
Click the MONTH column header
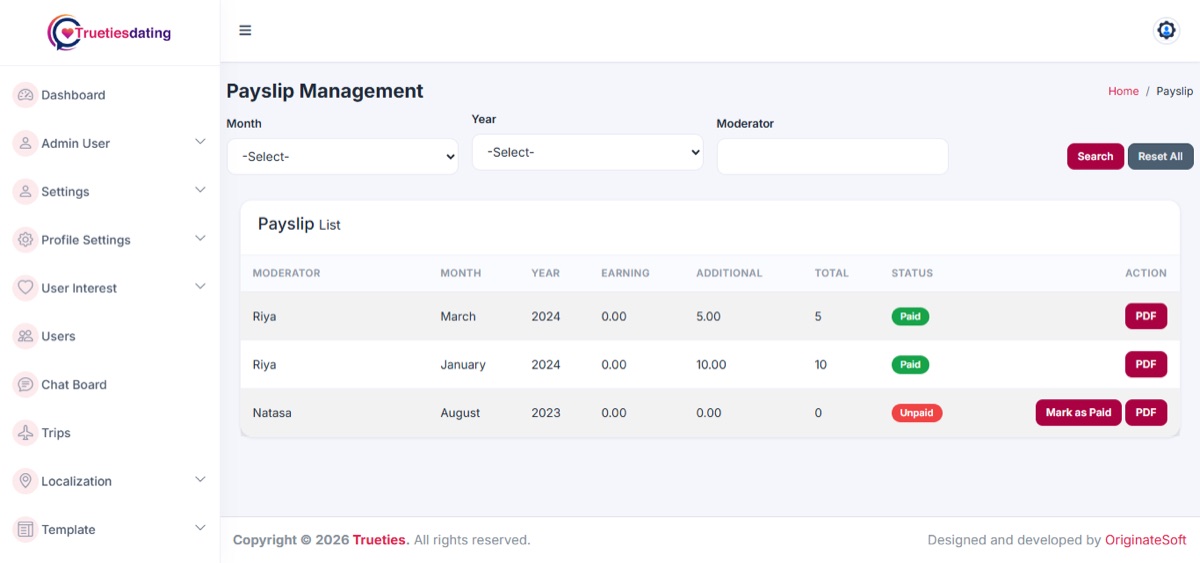[461, 273]
